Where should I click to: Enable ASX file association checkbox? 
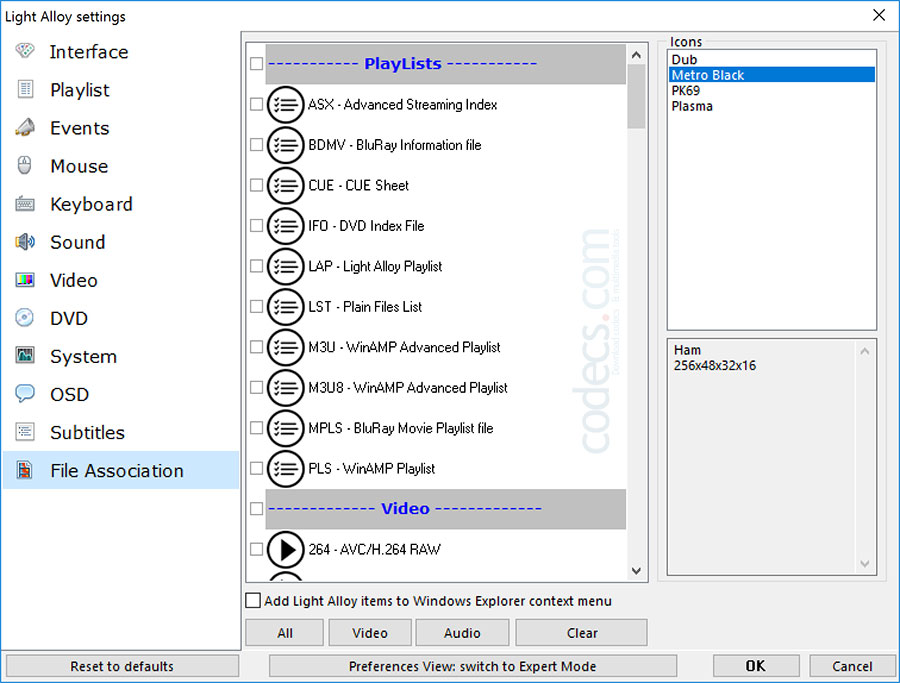pos(257,104)
